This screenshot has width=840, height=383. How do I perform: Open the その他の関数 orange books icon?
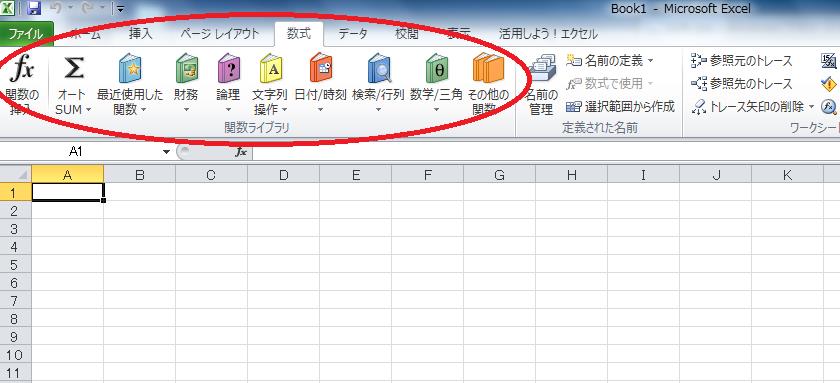click(x=488, y=68)
